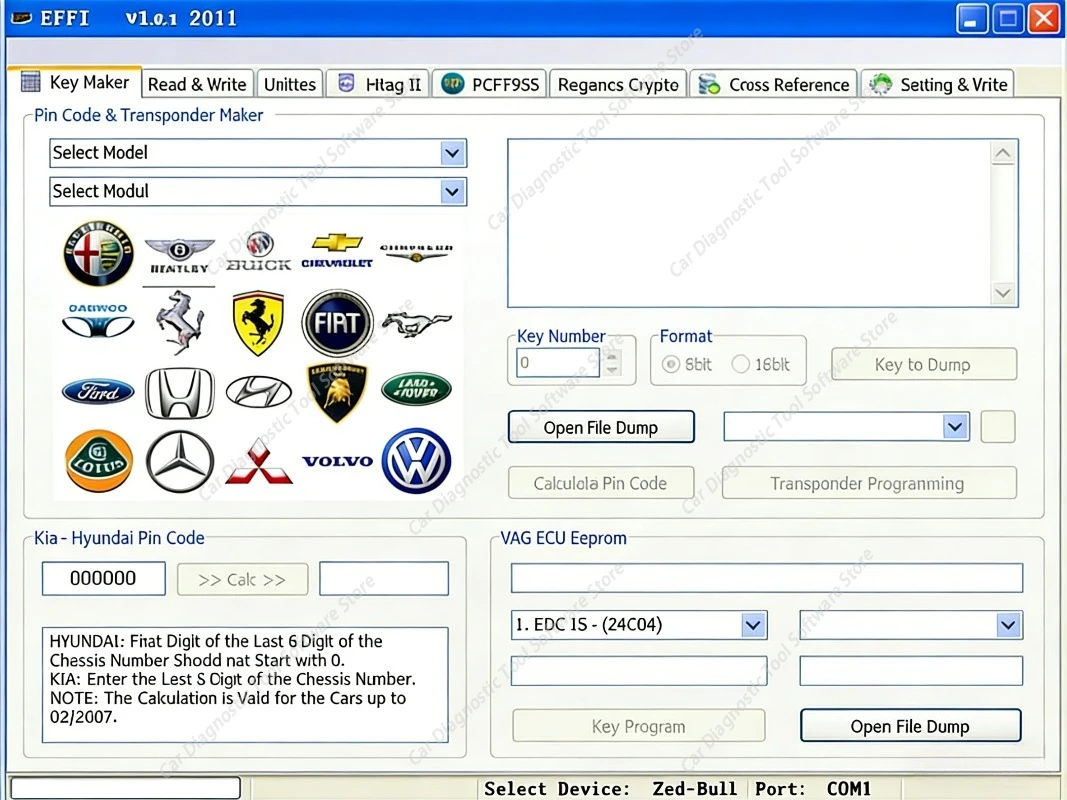Click the top VAG ECU Eeprom text field
Screen dimensions: 1067x800
coord(766,578)
